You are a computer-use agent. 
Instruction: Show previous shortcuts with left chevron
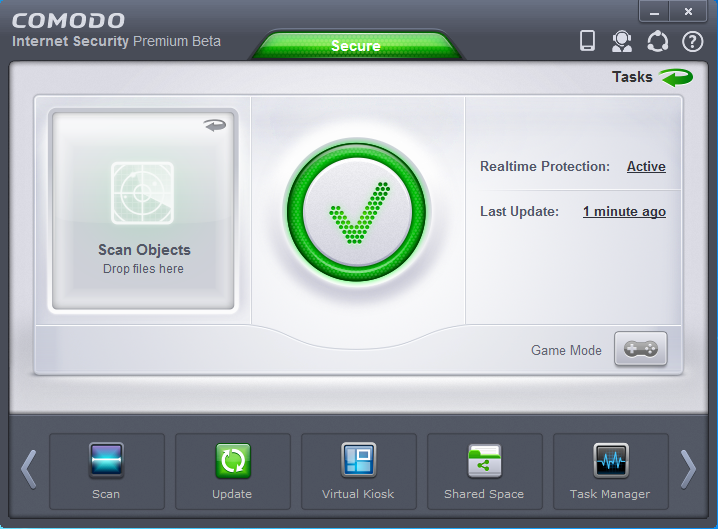click(28, 469)
